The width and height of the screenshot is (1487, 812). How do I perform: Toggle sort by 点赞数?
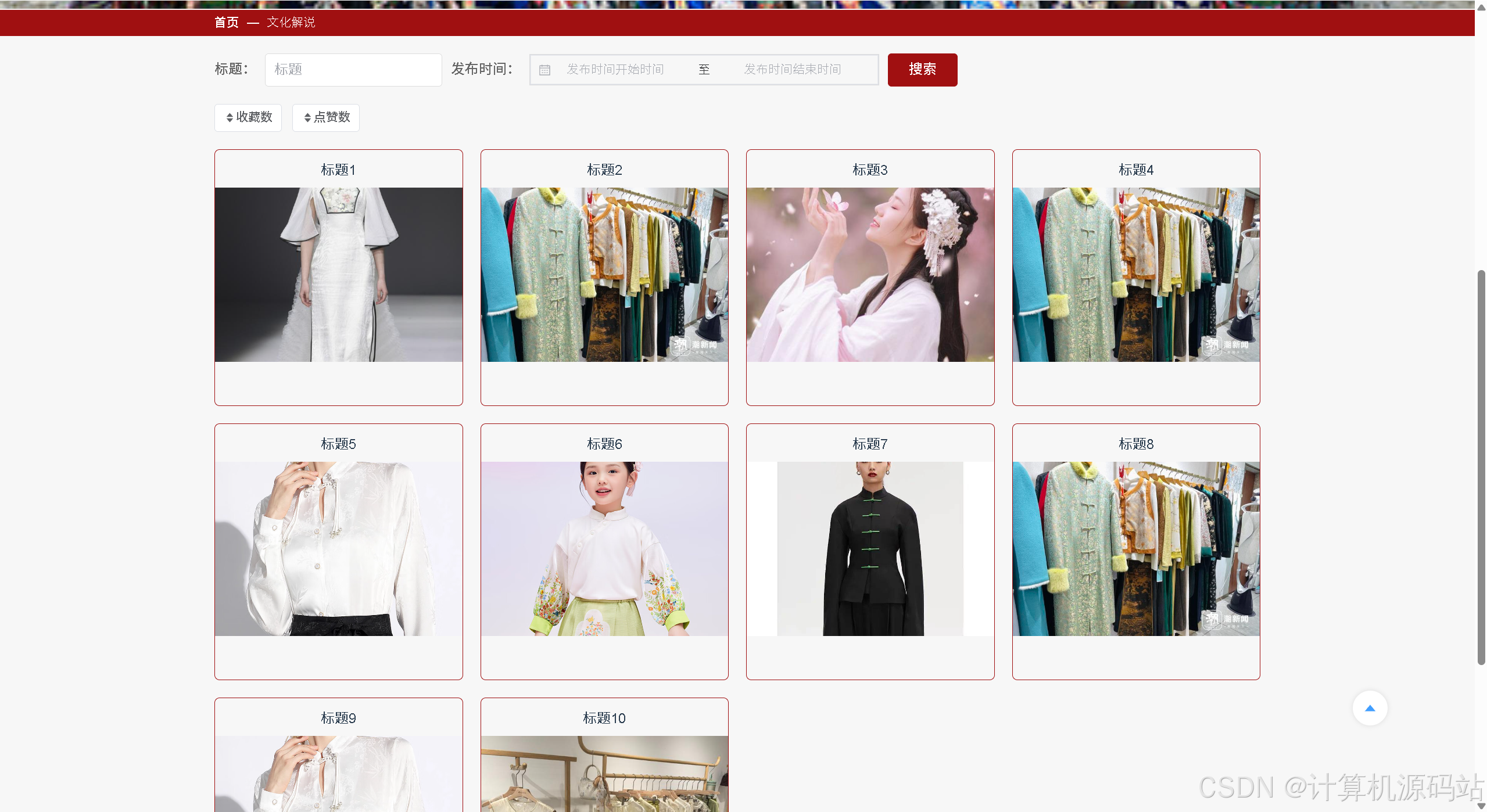326,117
